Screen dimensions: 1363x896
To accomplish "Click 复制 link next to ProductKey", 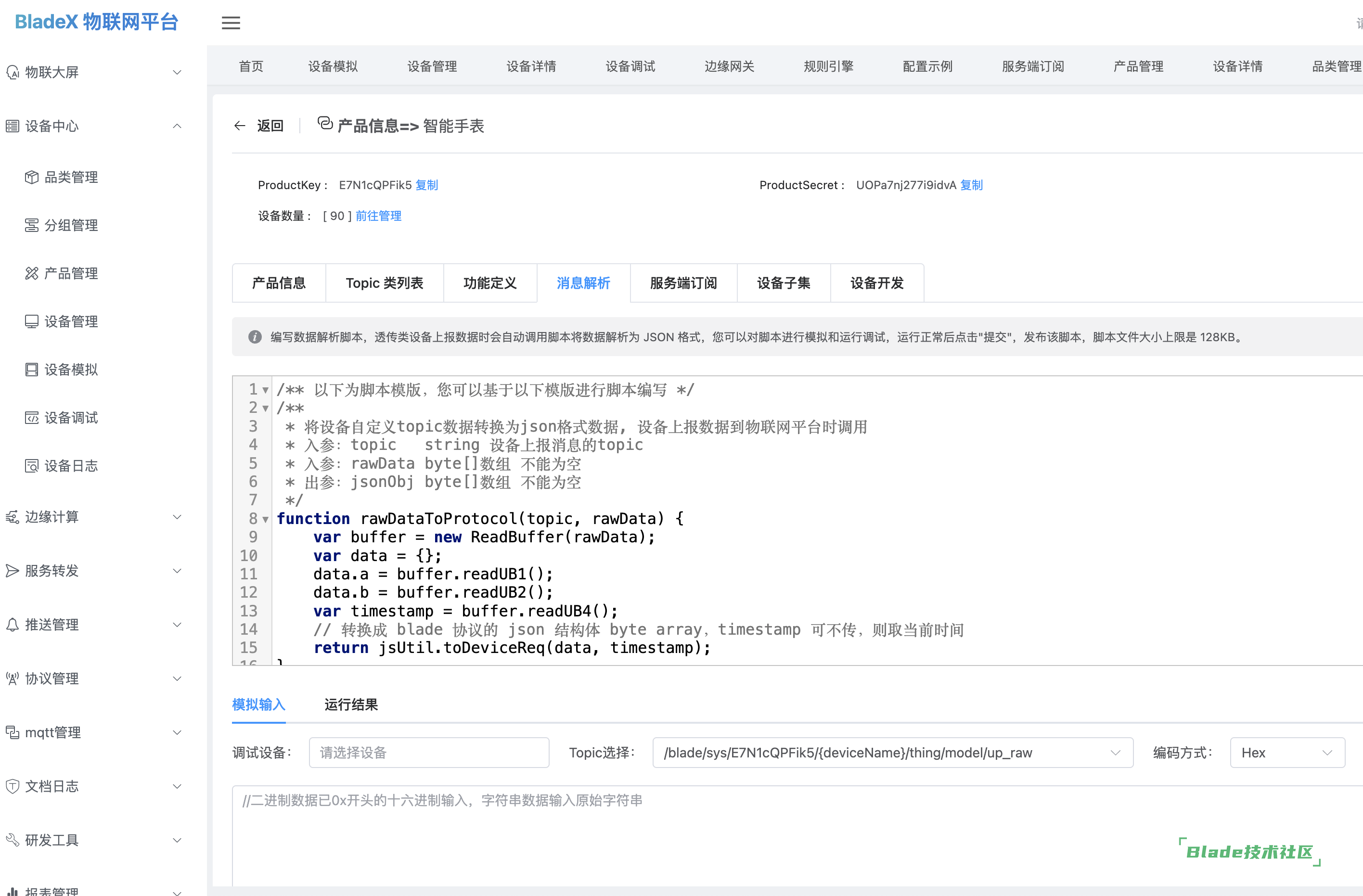I will pyautogui.click(x=426, y=185).
